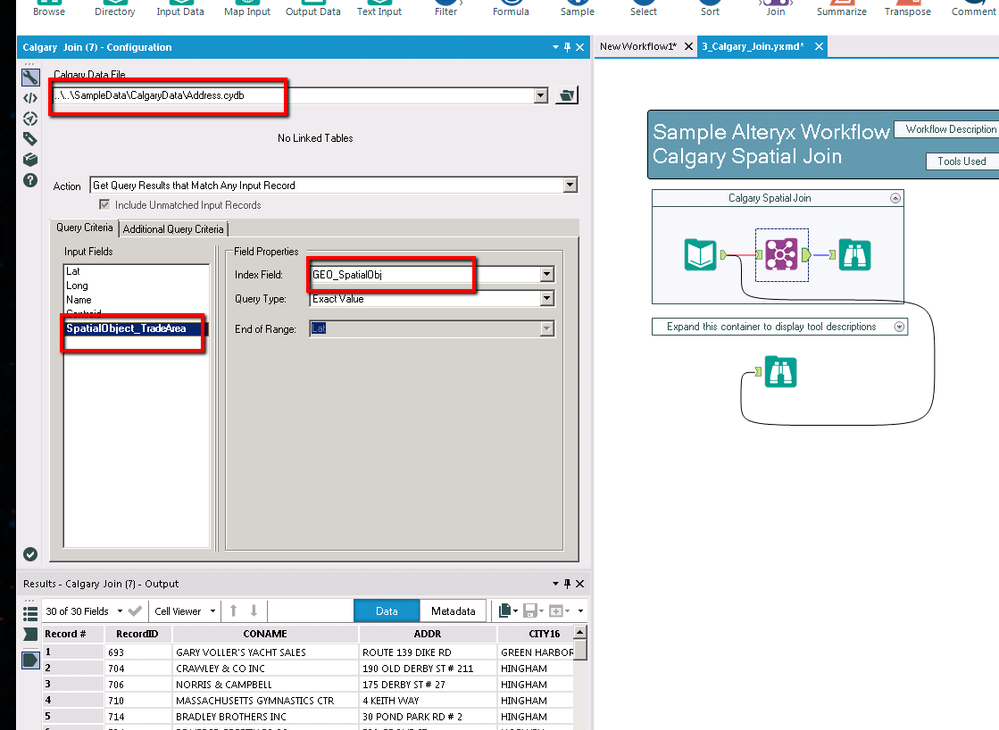Select the Filter tool in the palette
Image resolution: width=999 pixels, height=730 pixels.
tap(446, 9)
